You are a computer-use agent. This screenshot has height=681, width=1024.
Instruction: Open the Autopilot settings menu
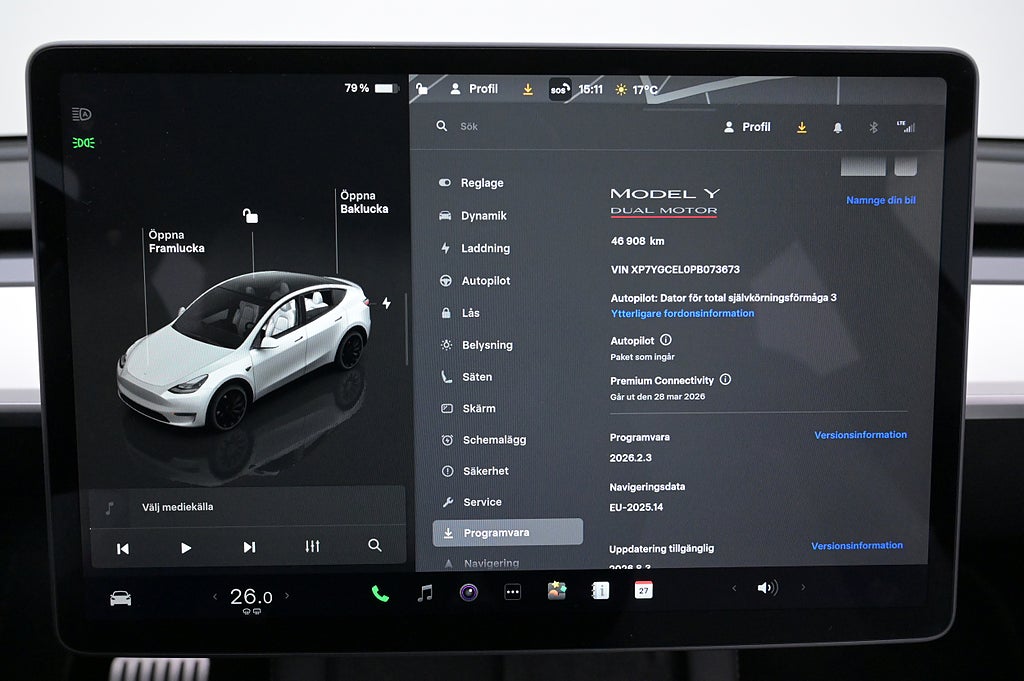pos(485,281)
